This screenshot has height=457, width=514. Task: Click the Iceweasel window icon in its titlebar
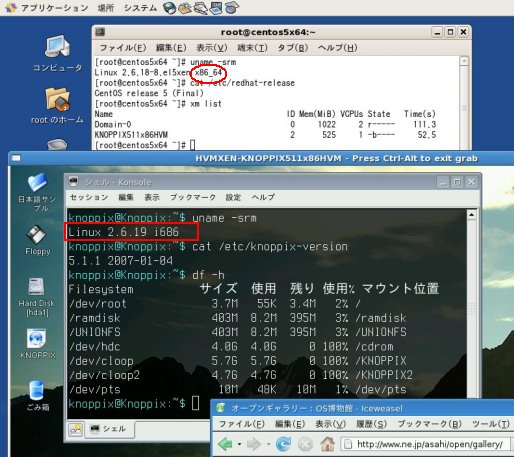(x=220, y=408)
